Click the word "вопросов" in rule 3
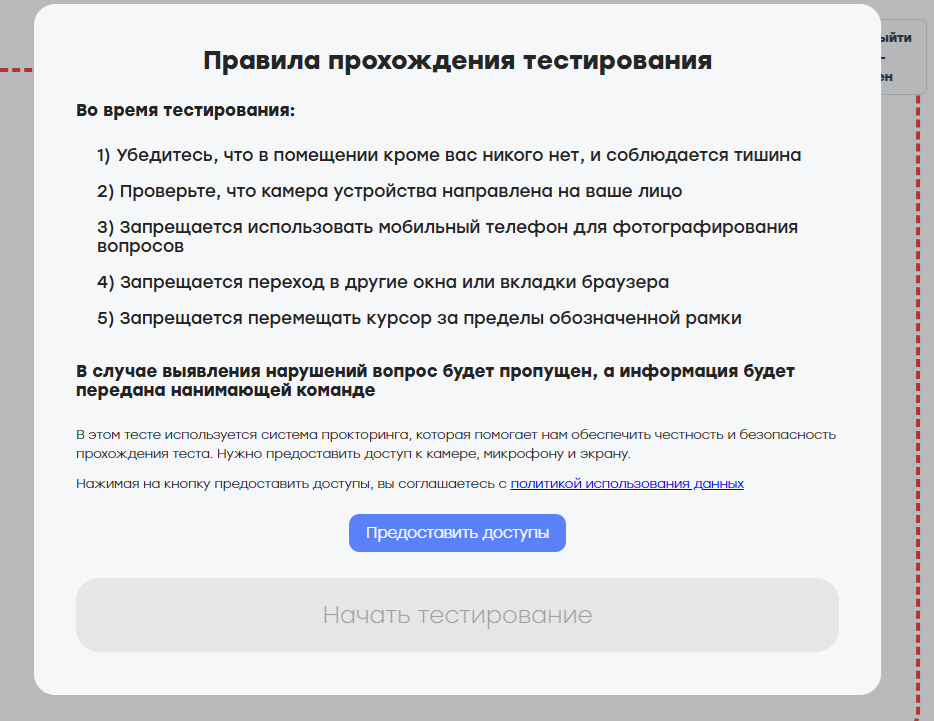934x721 pixels. pyautogui.click(x=141, y=246)
